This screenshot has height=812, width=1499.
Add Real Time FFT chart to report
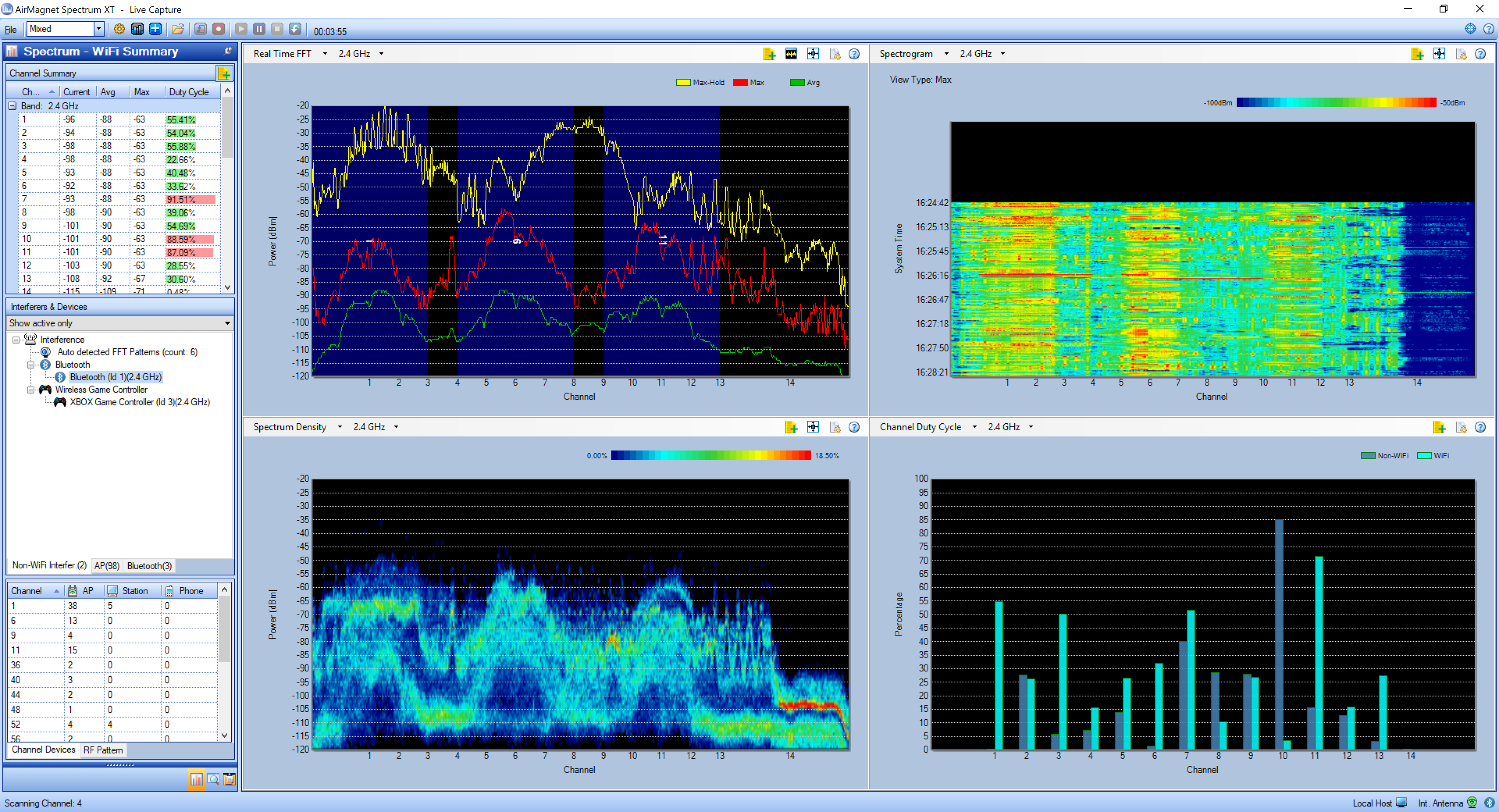click(x=769, y=53)
